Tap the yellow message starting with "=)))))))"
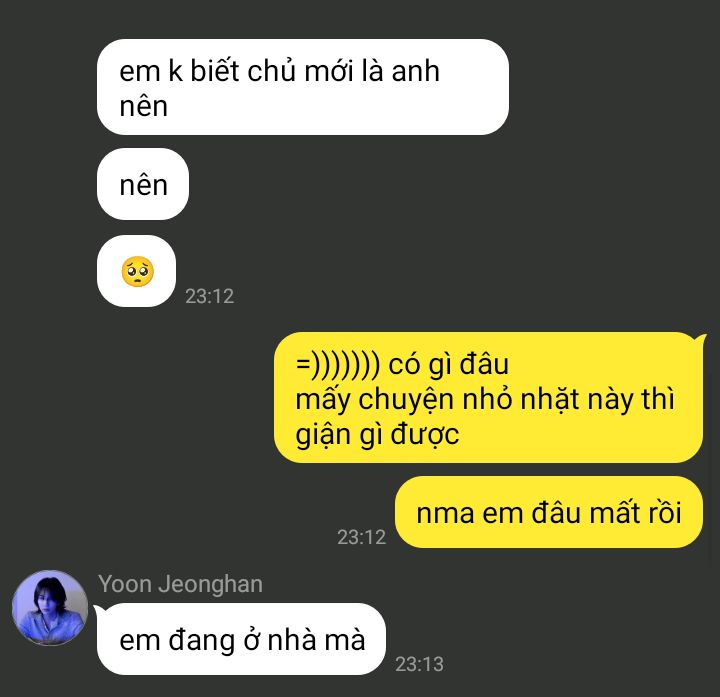 [x=488, y=397]
